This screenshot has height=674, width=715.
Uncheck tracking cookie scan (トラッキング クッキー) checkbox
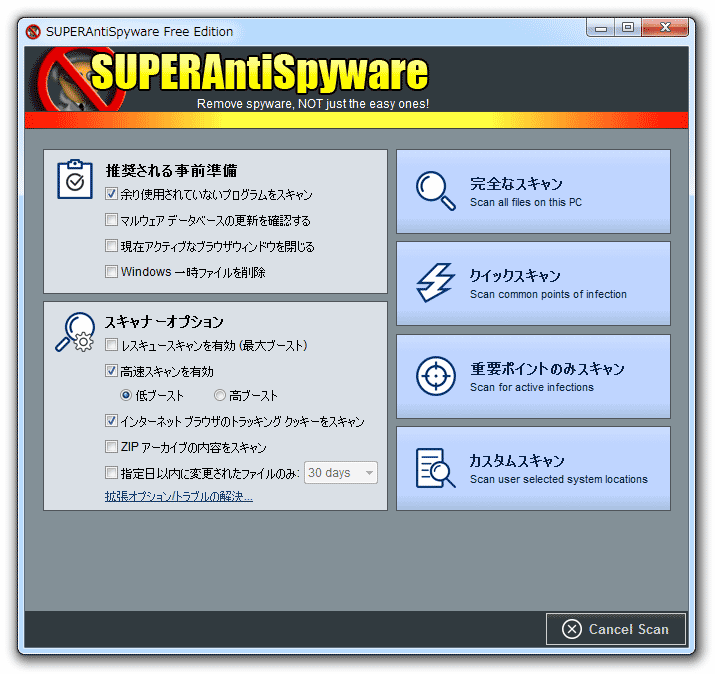(111, 420)
